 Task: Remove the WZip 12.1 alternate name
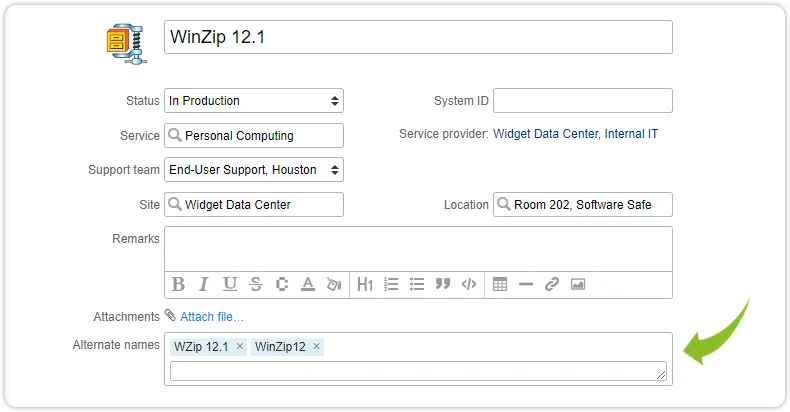point(240,346)
